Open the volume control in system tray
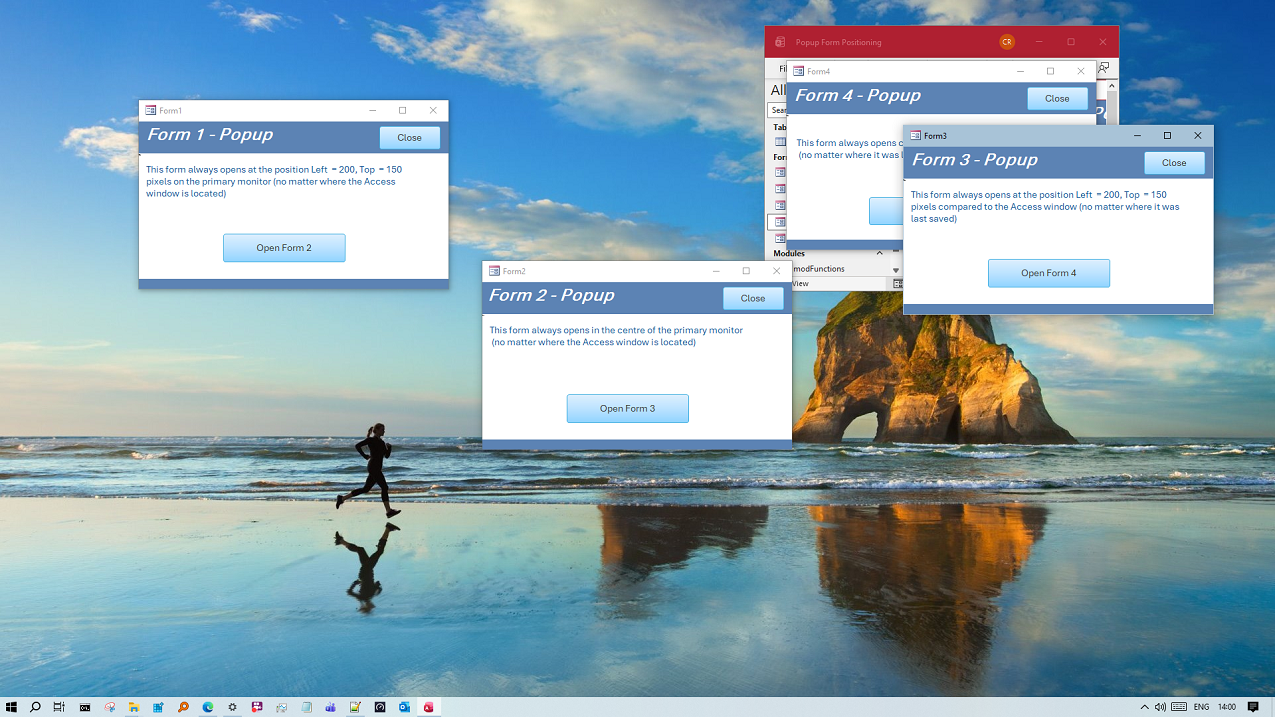Screen dimensions: 1275x717 click(1160, 707)
